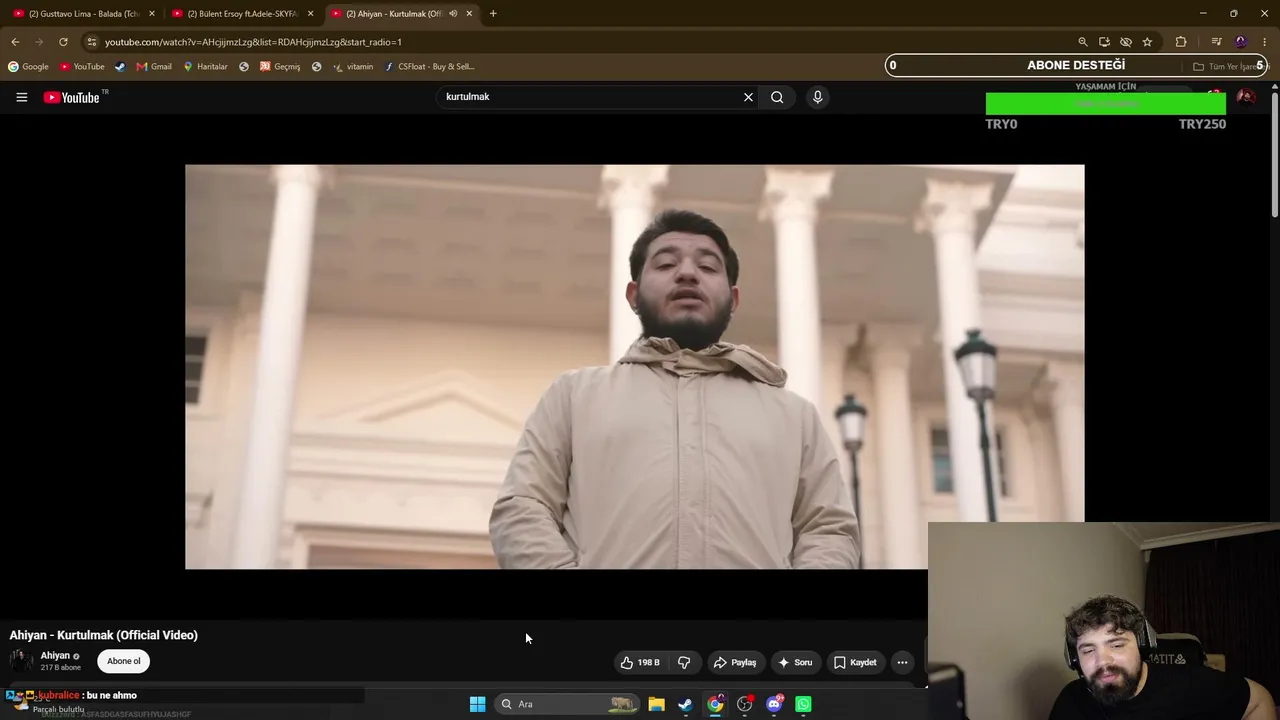Screen dimensions: 1280x720
Task: Like the Ahiyan Kurtulmak video
Action: coord(640,662)
